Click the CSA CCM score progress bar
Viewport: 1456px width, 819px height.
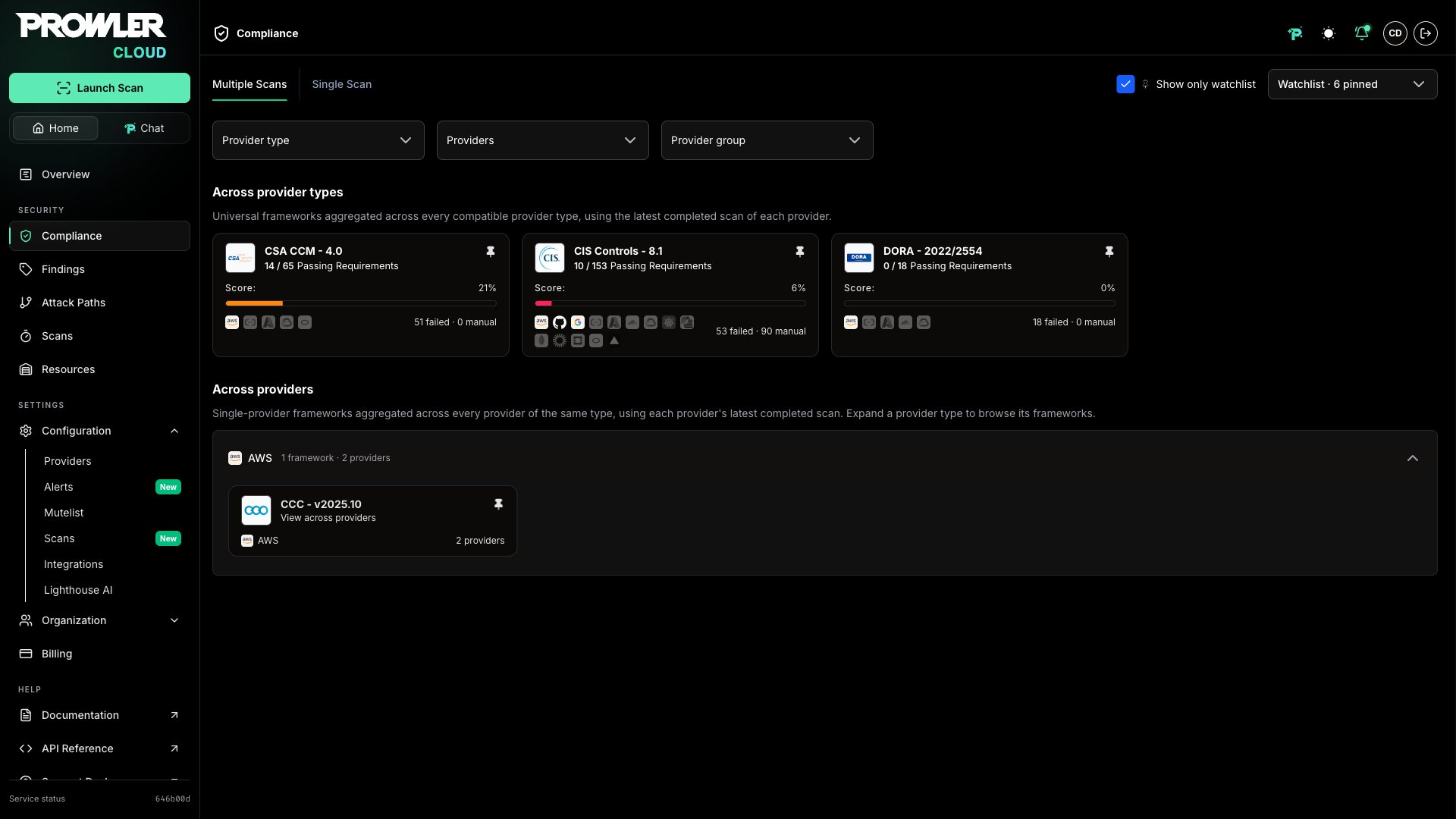(x=361, y=303)
